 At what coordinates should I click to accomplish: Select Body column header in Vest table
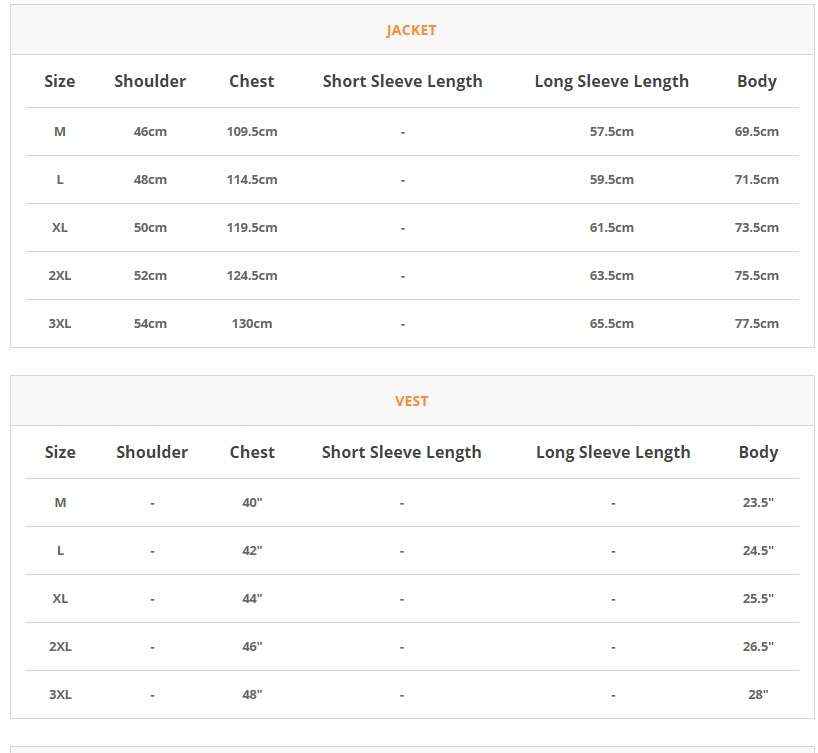click(758, 452)
